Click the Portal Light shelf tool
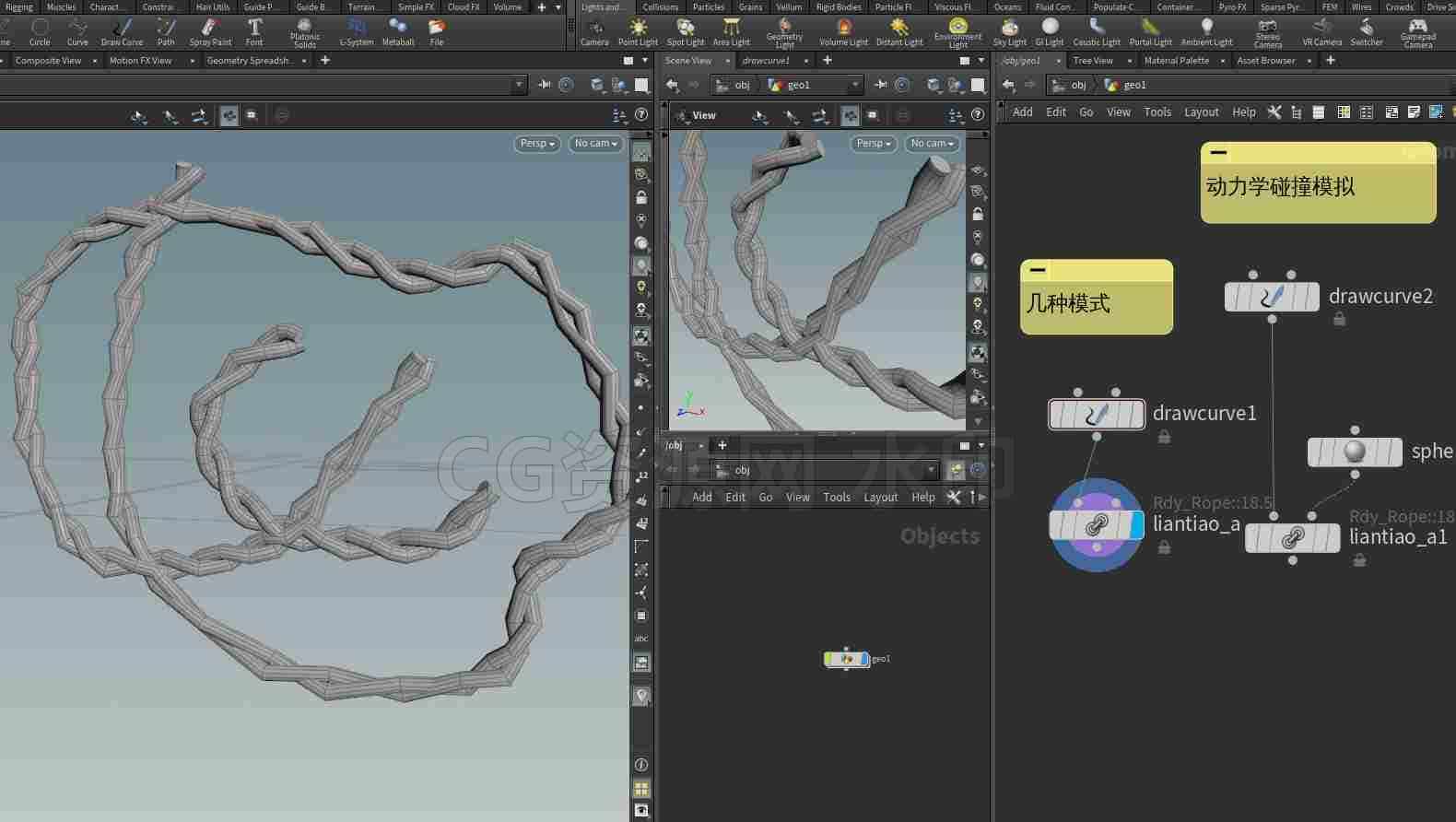The height and width of the screenshot is (822, 1456). (x=1151, y=32)
